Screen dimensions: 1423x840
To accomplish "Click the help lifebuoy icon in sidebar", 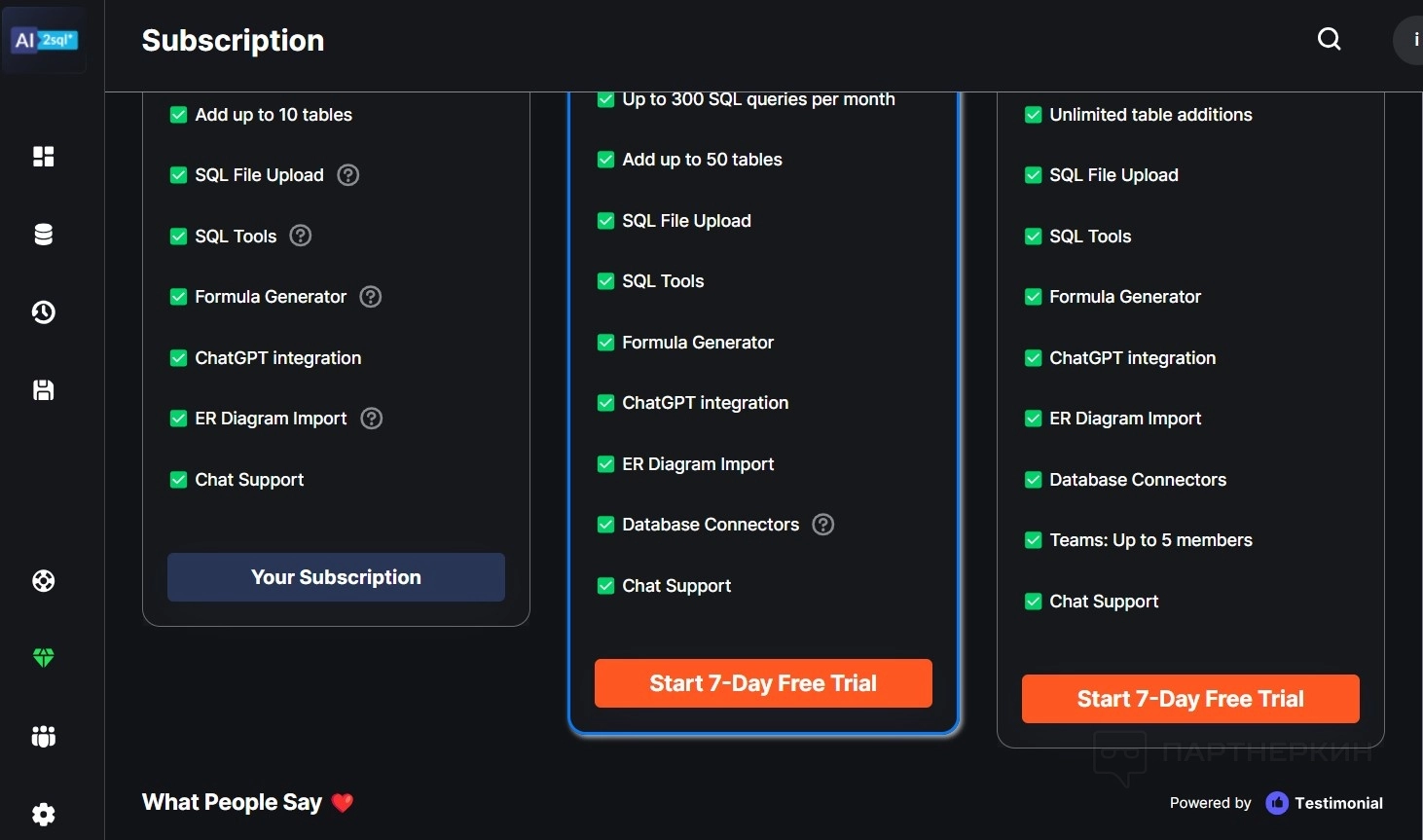I will 44,581.
